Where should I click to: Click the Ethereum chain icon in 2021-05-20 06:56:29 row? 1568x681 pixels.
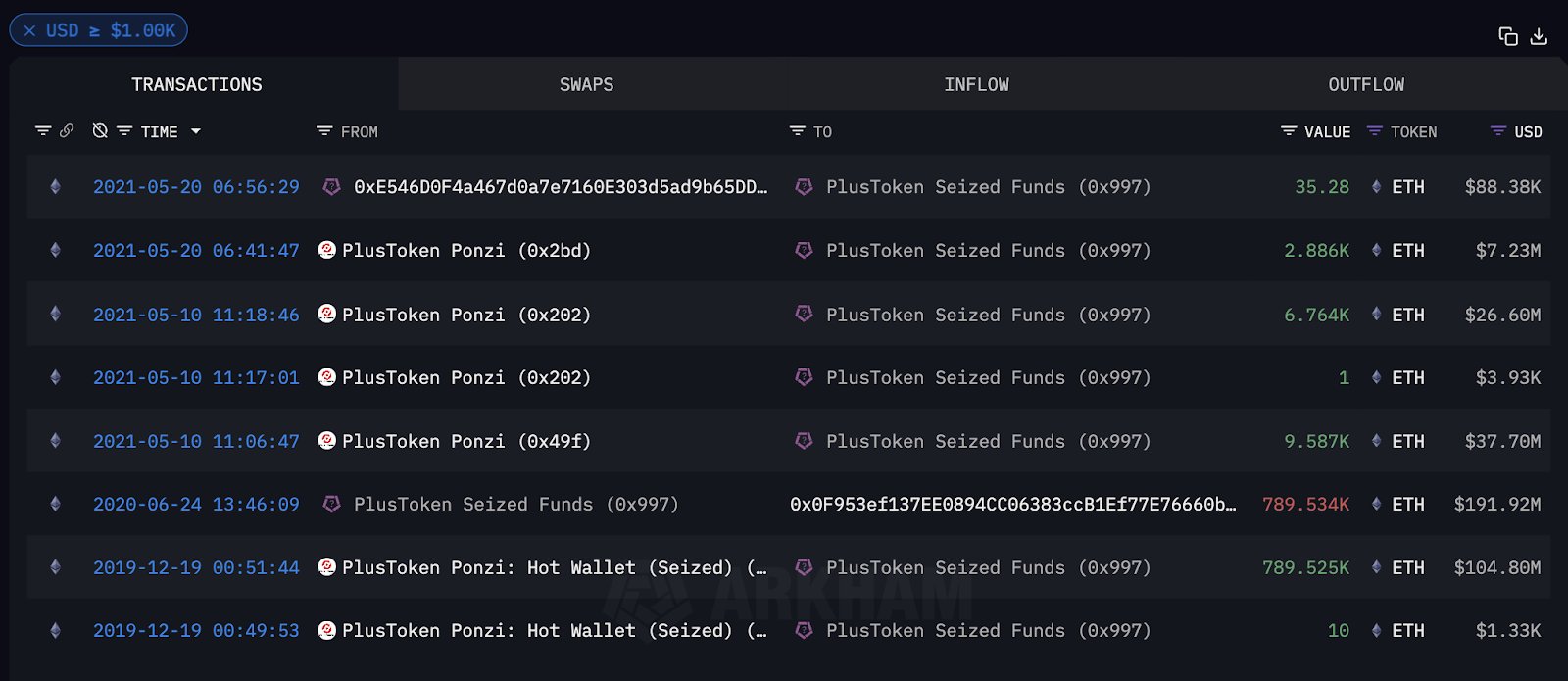(55, 186)
